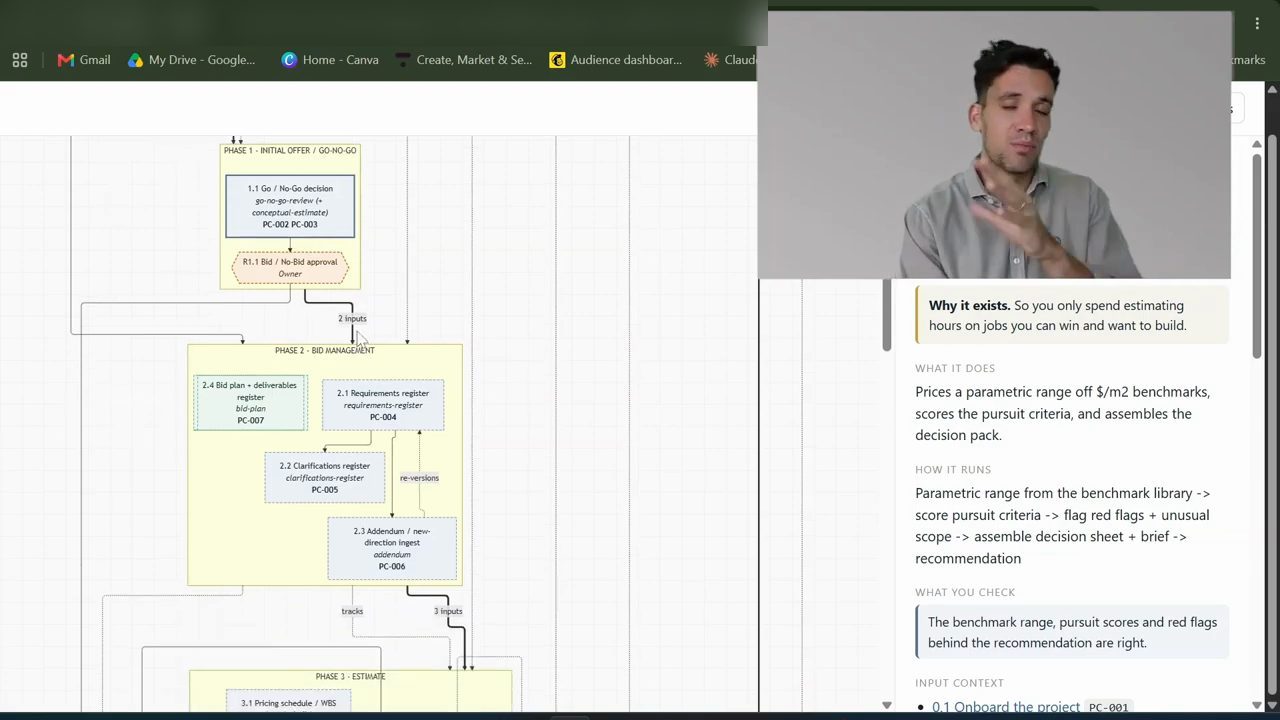
Task: Open the 0.1 Onboard the project link
Action: point(1006,707)
